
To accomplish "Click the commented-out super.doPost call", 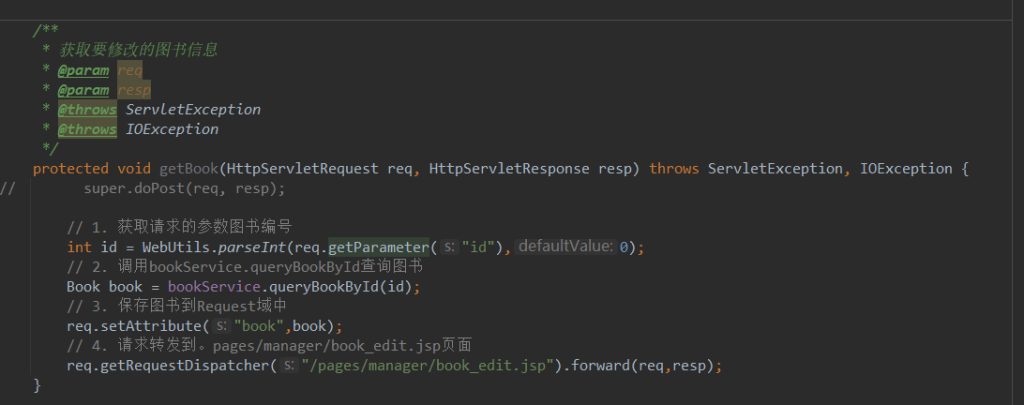I will pyautogui.click(x=184, y=188).
